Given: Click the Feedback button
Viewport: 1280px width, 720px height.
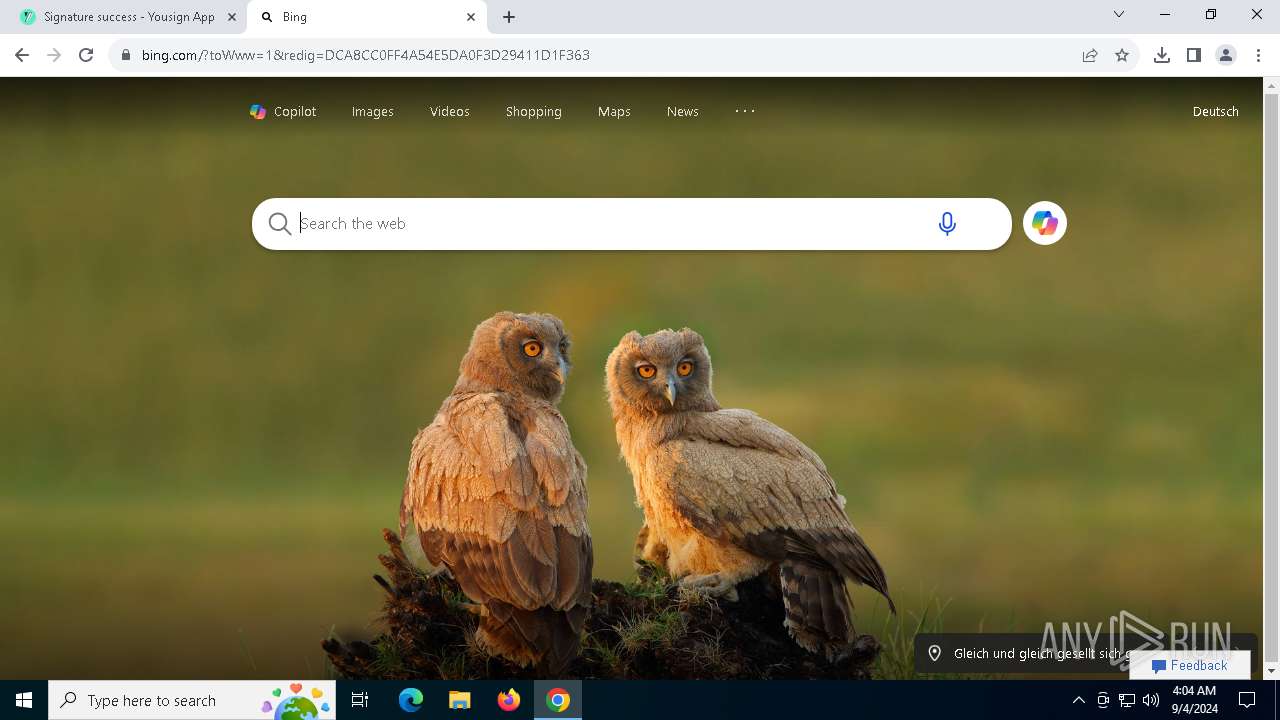Looking at the screenshot, I should 1189,666.
